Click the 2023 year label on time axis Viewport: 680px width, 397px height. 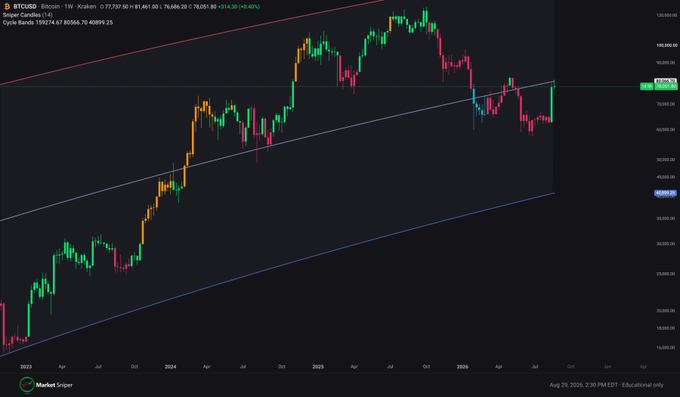[26, 367]
